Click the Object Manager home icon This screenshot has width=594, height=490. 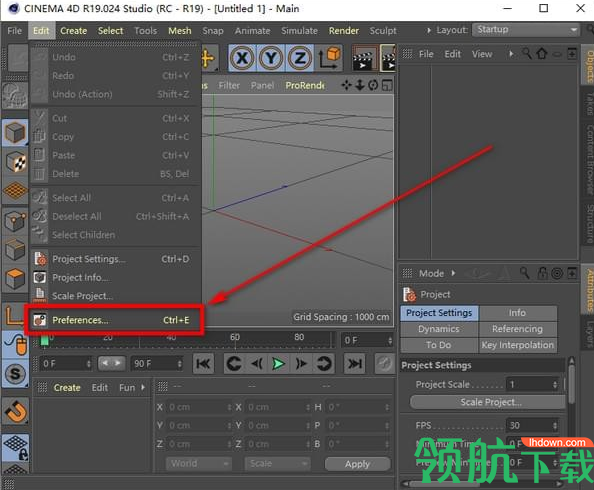[542, 53]
